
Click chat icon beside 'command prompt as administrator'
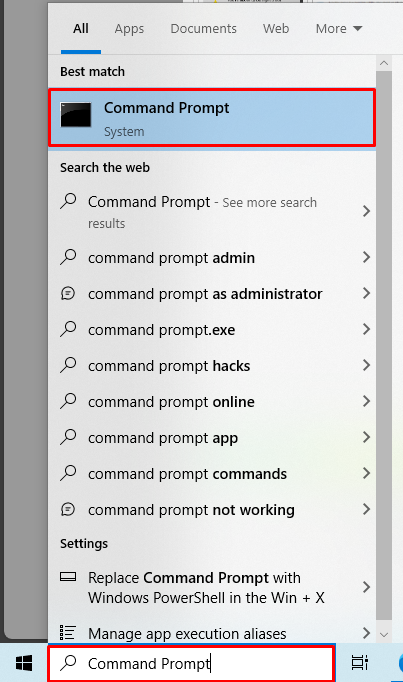pos(68,294)
